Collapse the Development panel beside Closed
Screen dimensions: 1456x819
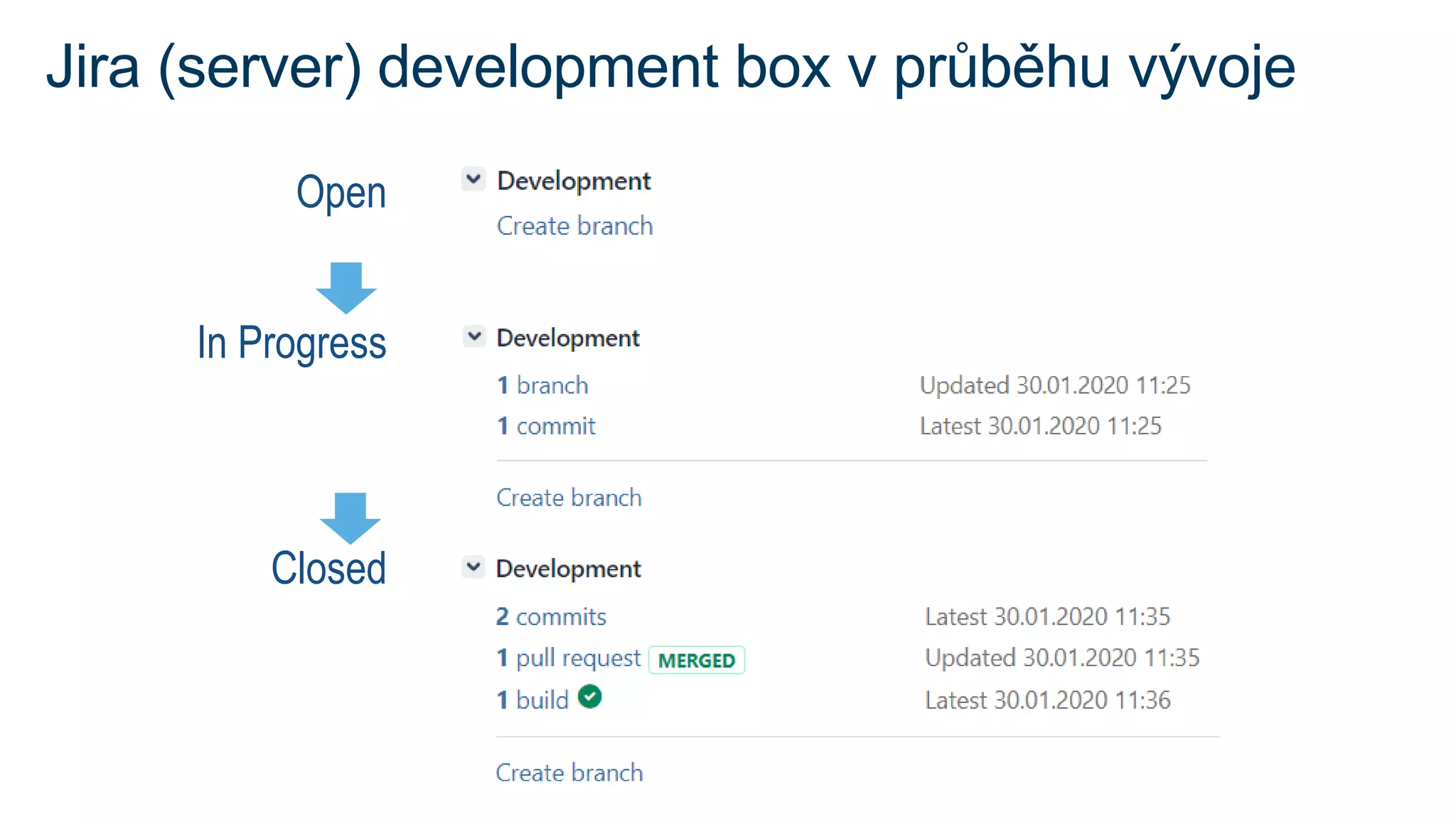point(473,567)
